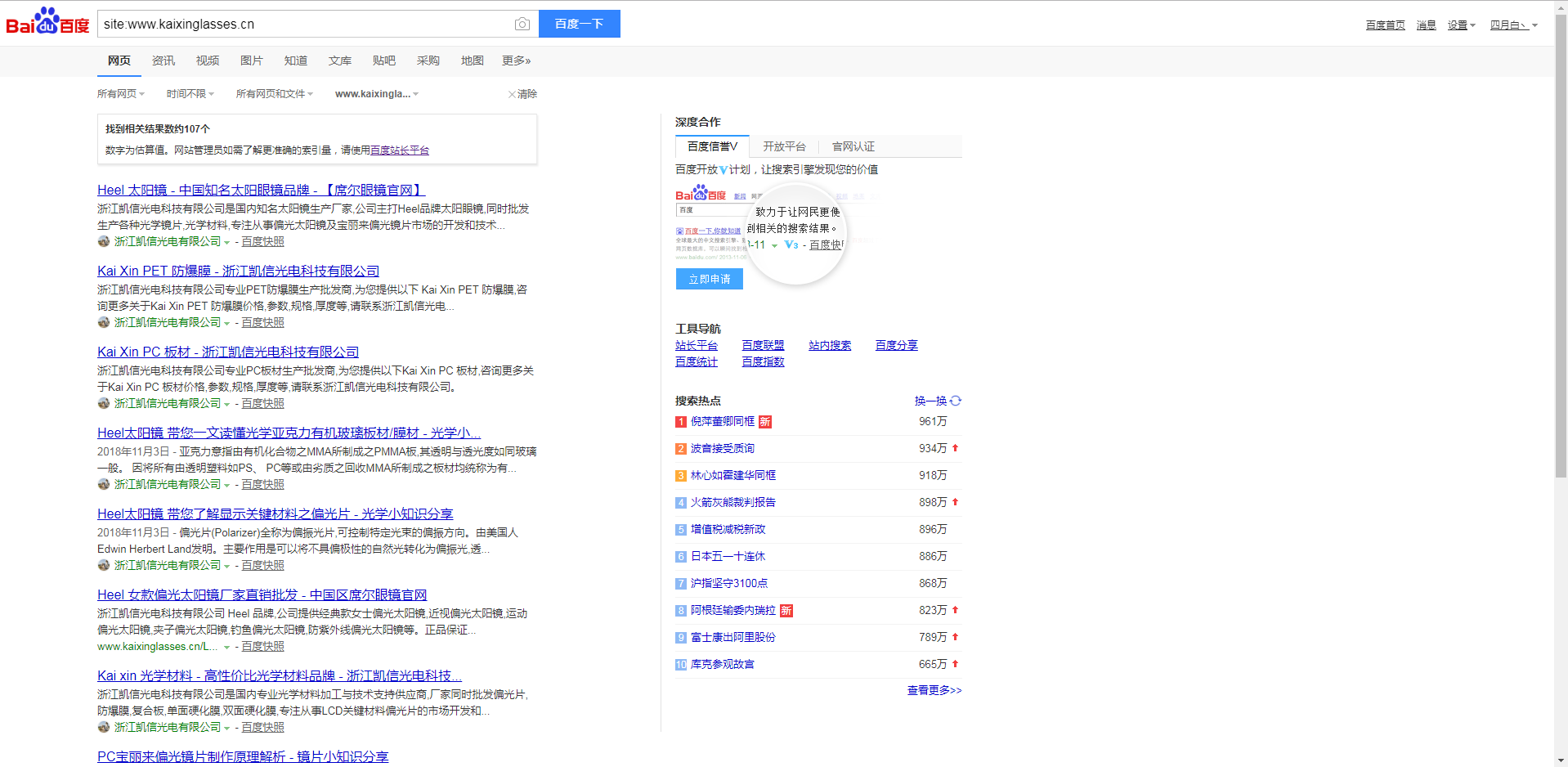
Task: Open 百度联盟 tool link
Action: click(763, 345)
